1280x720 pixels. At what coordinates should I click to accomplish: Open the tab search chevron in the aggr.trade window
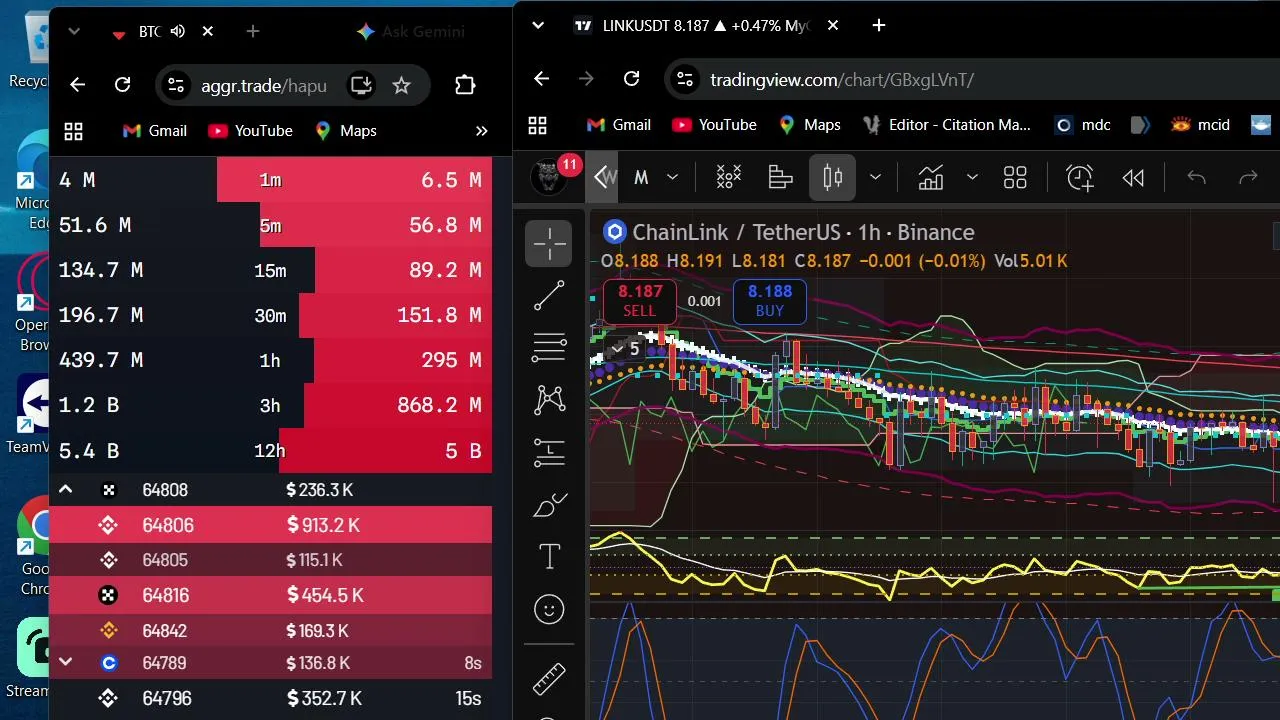[74, 32]
